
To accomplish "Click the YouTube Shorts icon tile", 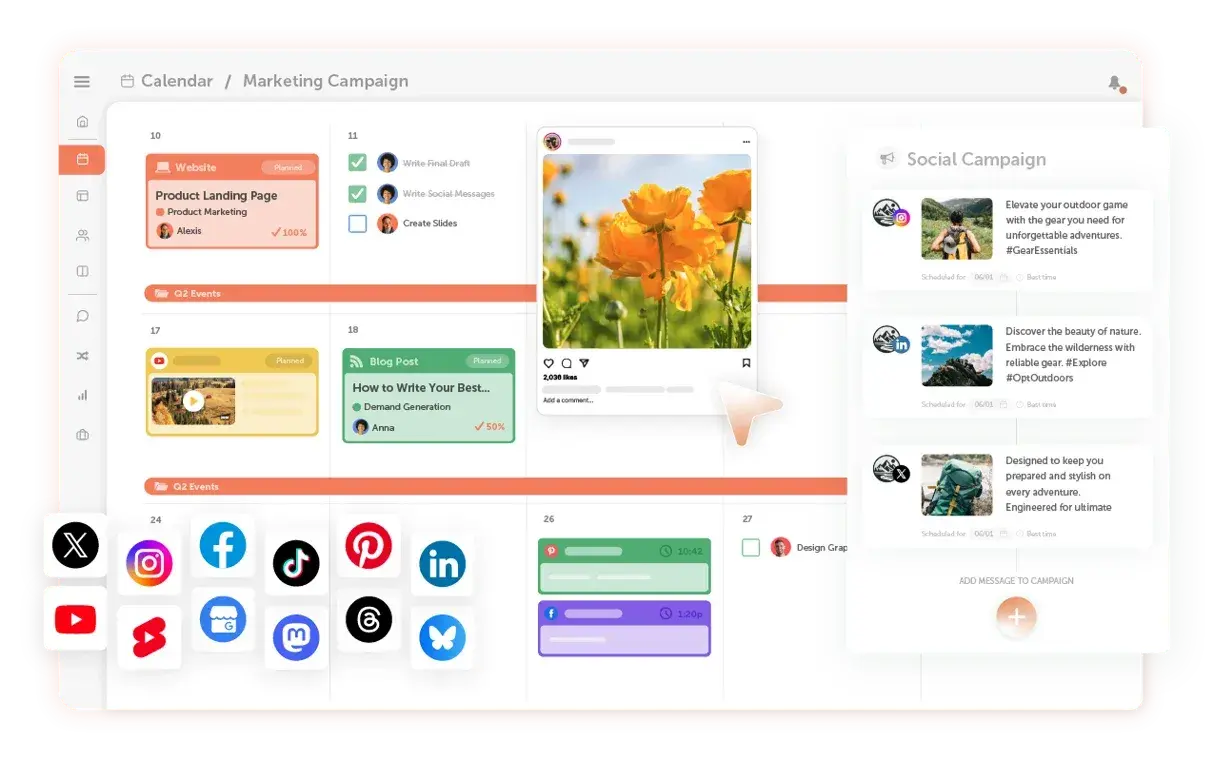I will click(149, 637).
